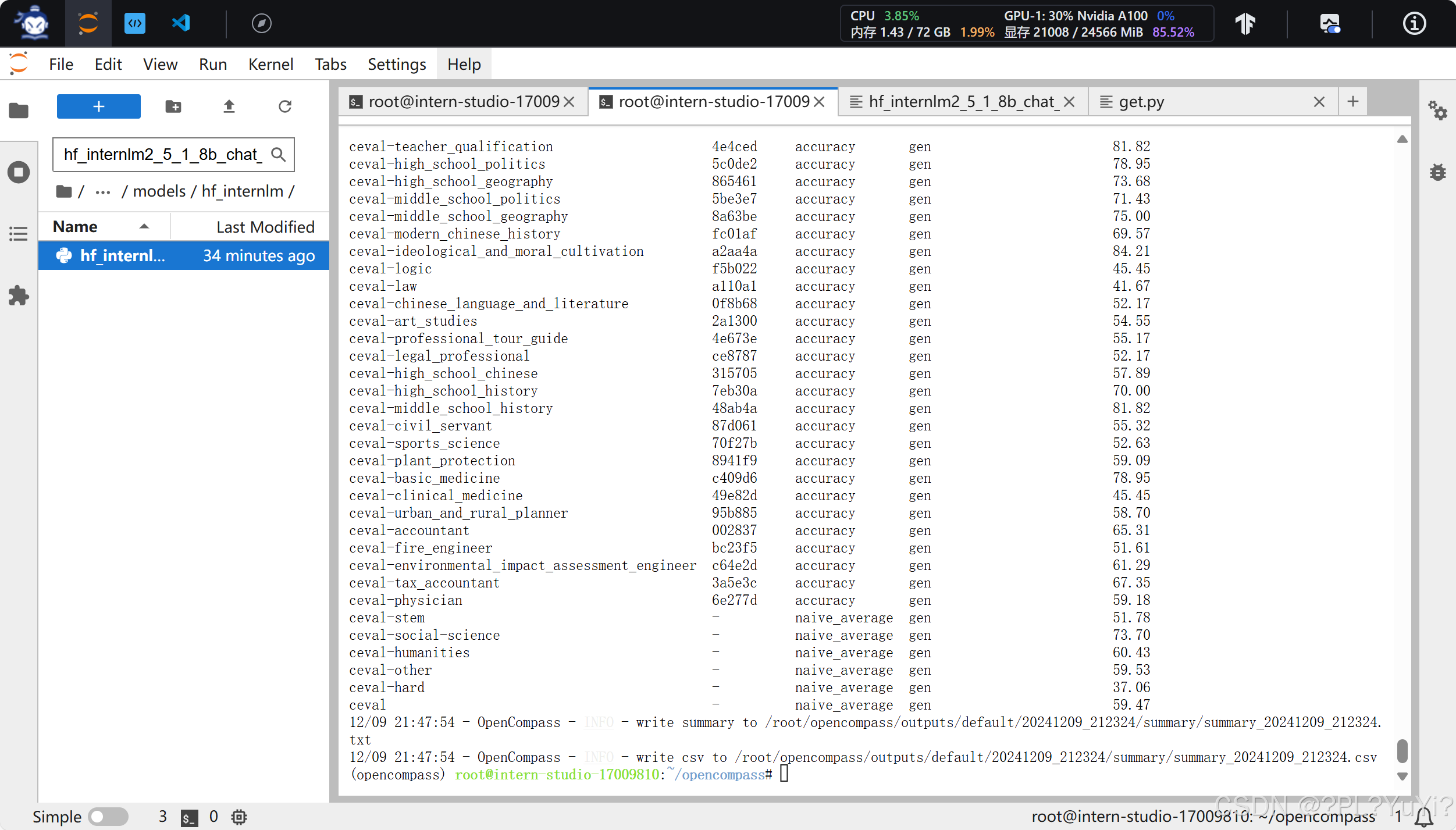Expand collapsed breadcrumb path ellipsis
Image resolution: width=1456 pixels, height=830 pixels.
pyautogui.click(x=103, y=191)
